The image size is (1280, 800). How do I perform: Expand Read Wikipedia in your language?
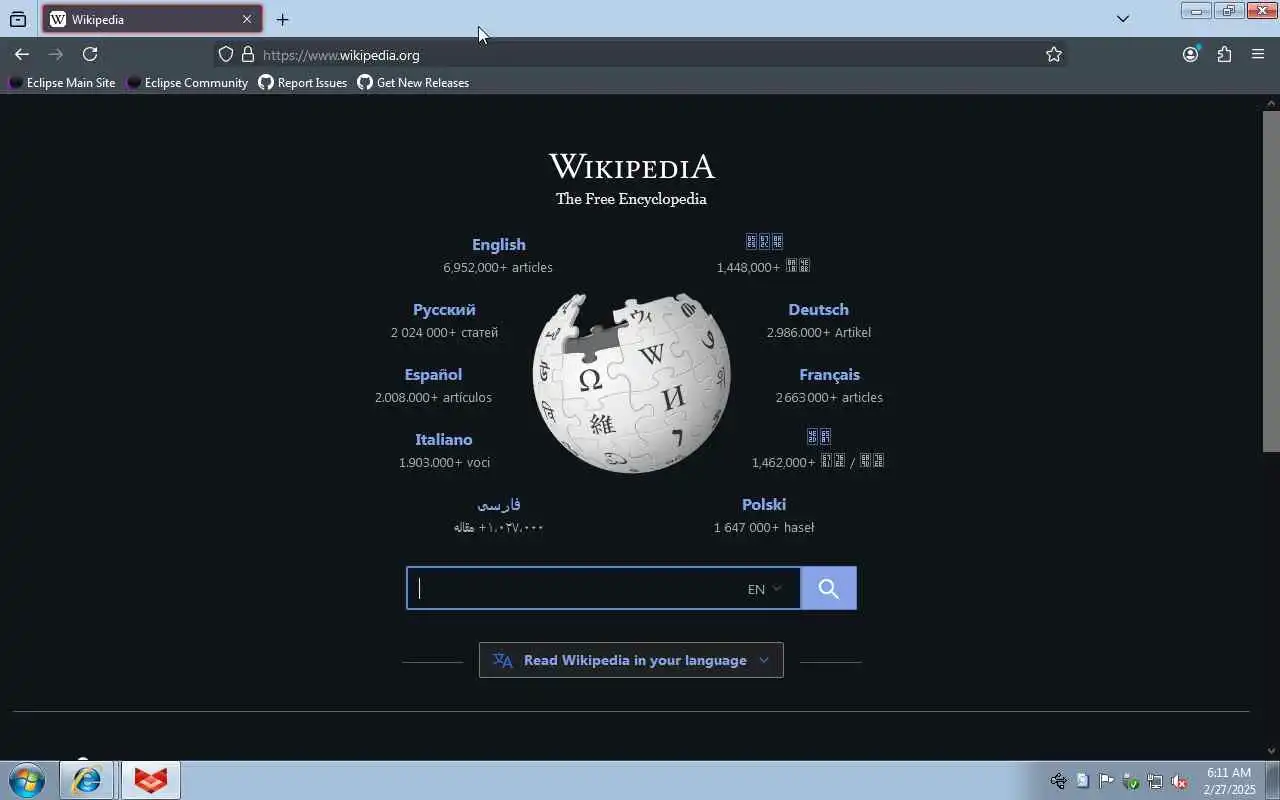point(631,660)
